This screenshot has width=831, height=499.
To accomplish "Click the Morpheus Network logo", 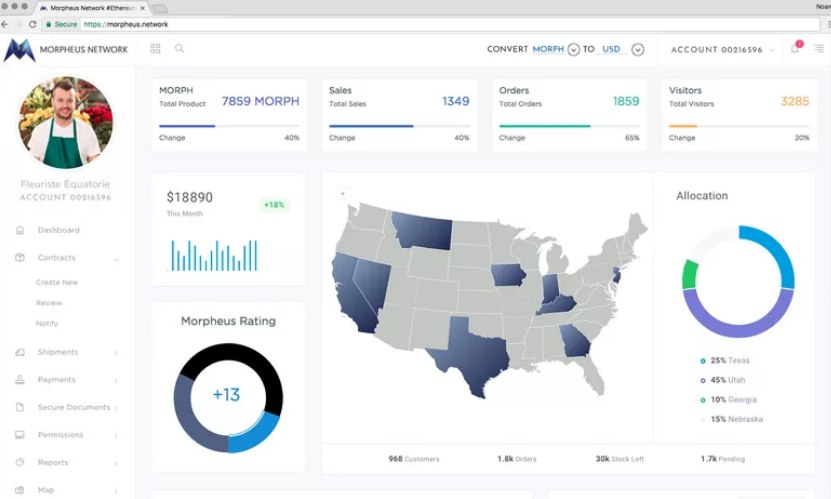I will 20,49.
